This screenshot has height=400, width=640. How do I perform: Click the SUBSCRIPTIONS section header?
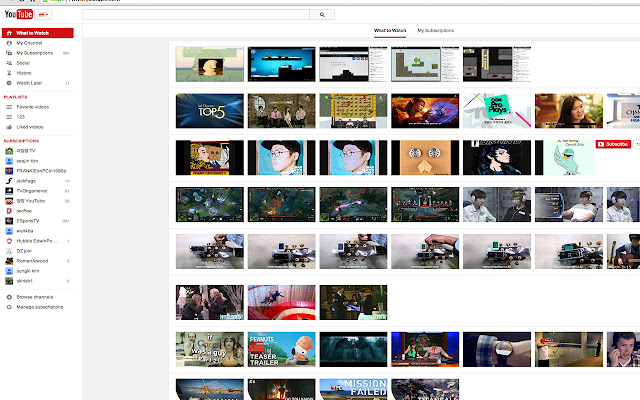21,141
